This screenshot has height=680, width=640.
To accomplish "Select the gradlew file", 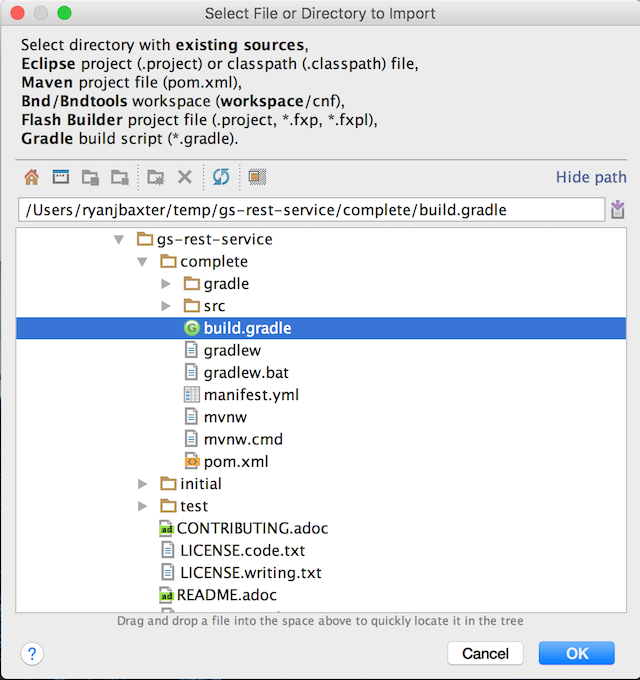I will click(x=232, y=350).
